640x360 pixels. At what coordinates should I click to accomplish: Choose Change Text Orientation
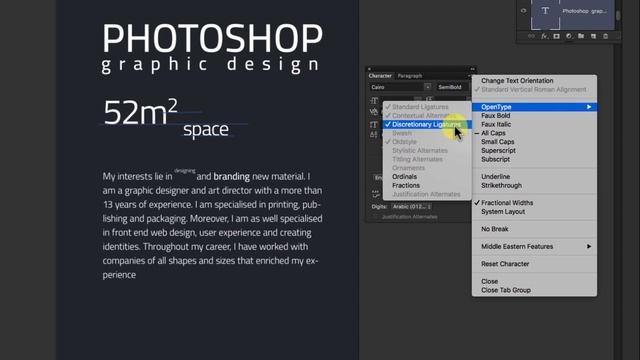click(534, 81)
